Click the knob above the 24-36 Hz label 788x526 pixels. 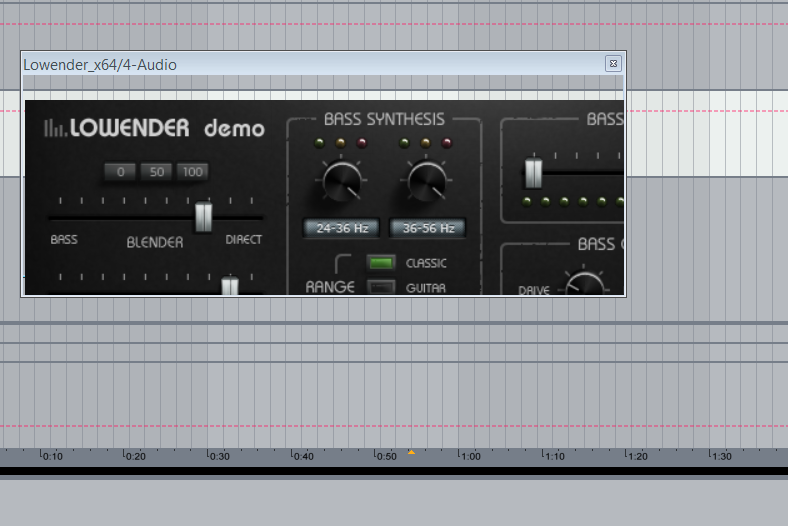pyautogui.click(x=342, y=182)
